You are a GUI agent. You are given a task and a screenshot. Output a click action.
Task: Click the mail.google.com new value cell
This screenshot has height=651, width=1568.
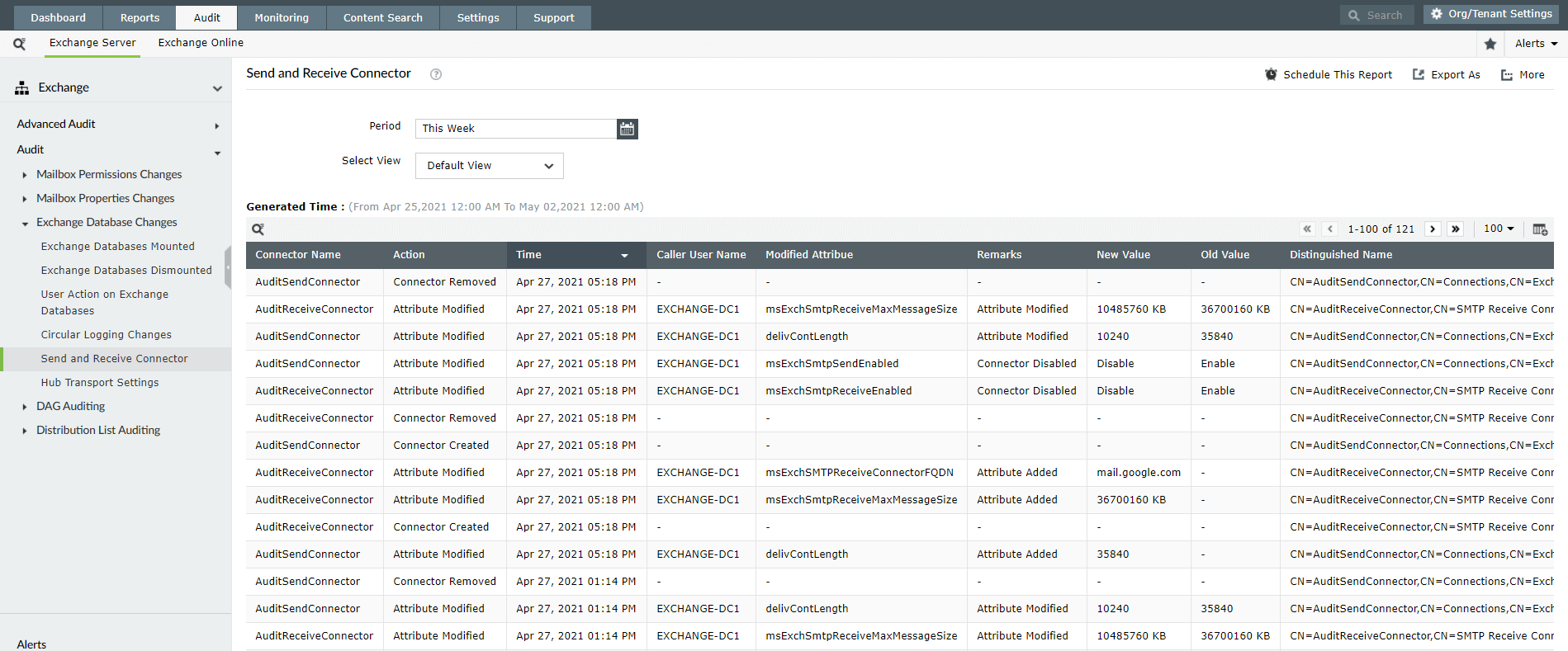(1139, 473)
